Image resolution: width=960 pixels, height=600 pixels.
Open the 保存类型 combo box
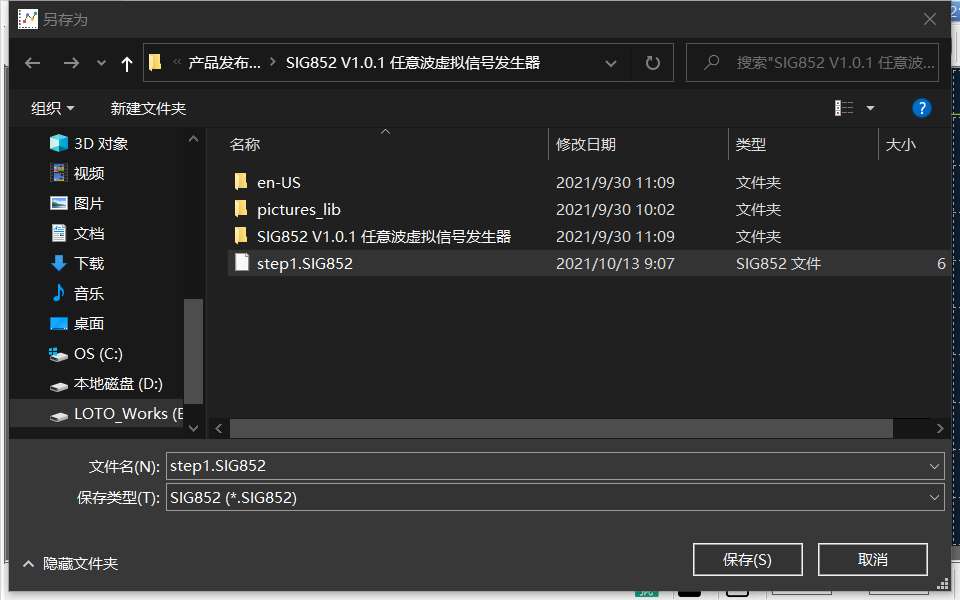(555, 497)
